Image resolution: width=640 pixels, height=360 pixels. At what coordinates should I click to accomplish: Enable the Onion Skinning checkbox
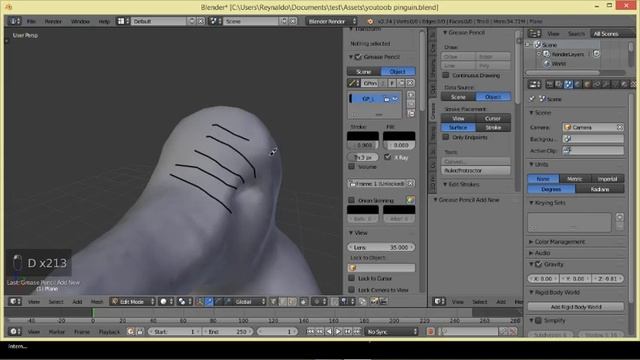(351, 200)
